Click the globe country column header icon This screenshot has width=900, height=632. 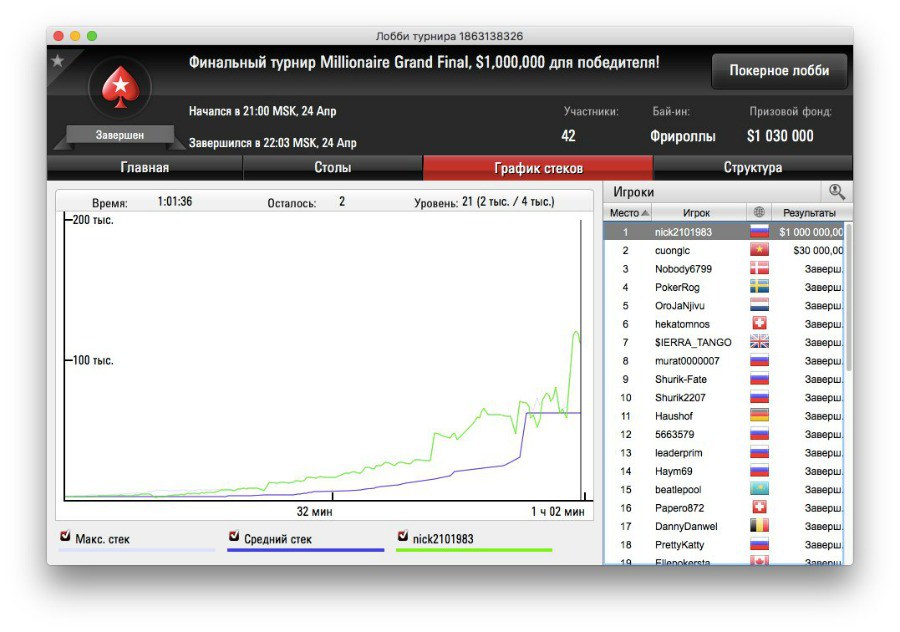pos(759,213)
